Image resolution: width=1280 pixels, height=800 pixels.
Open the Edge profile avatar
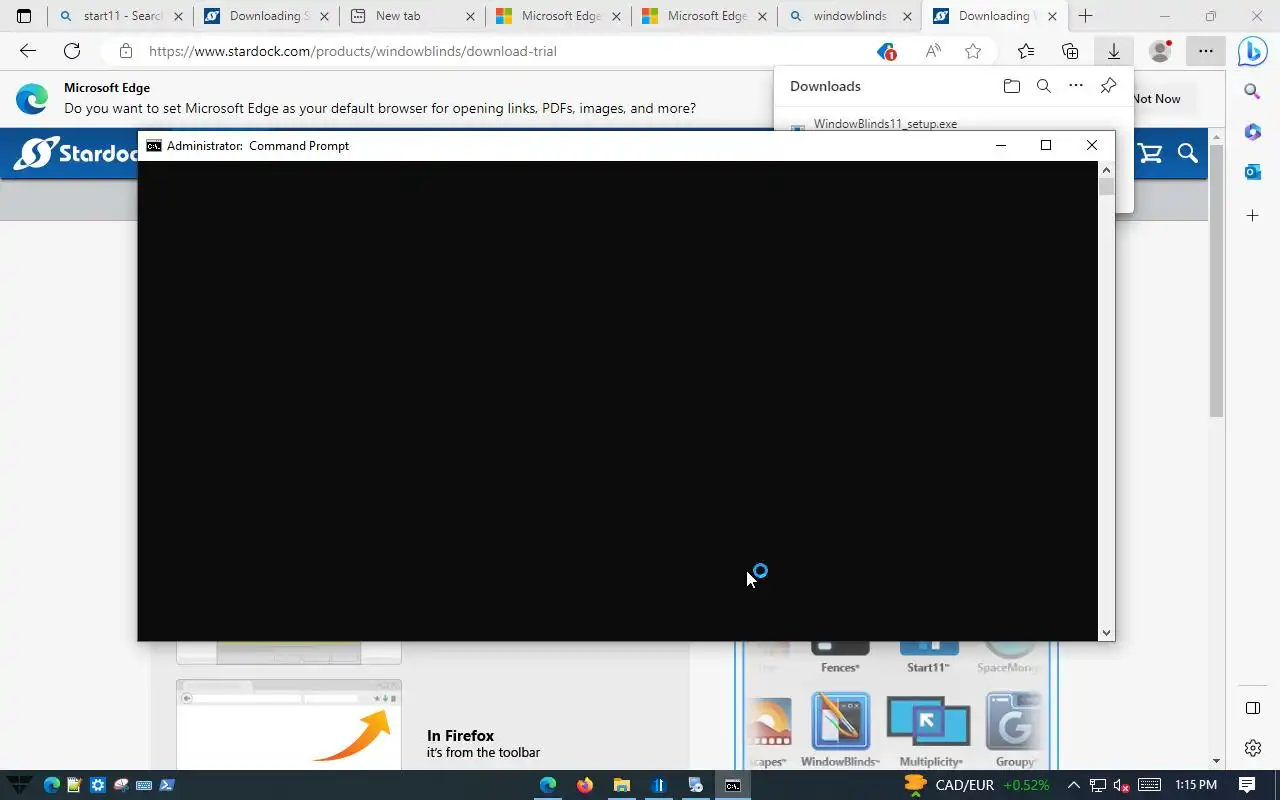(1160, 51)
